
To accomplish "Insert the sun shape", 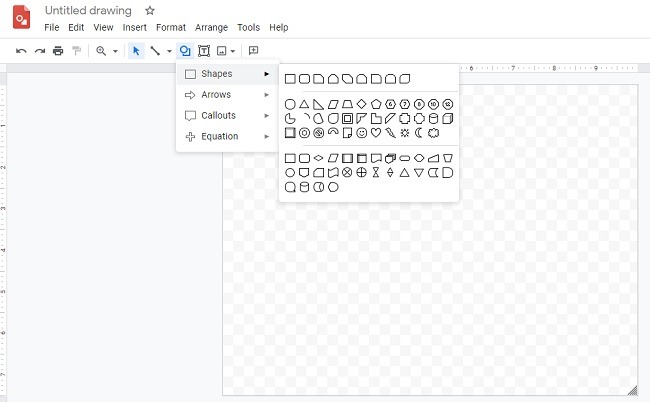I will click(x=405, y=133).
